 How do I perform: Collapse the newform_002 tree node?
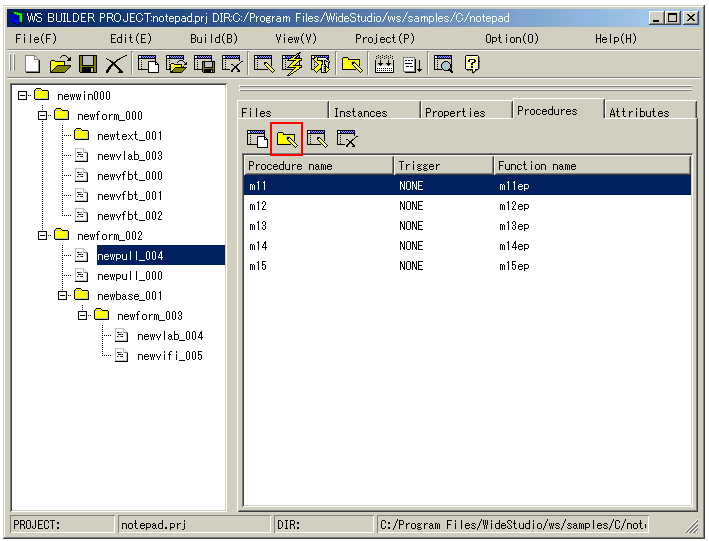[42, 235]
